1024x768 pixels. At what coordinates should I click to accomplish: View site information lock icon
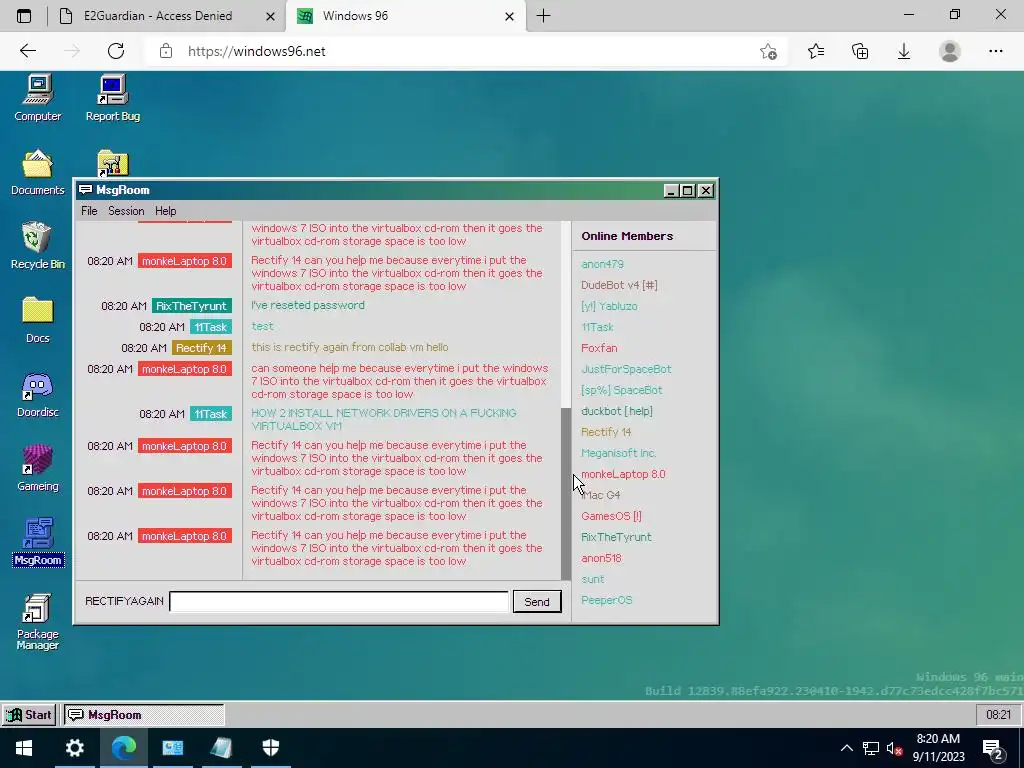pos(166,51)
